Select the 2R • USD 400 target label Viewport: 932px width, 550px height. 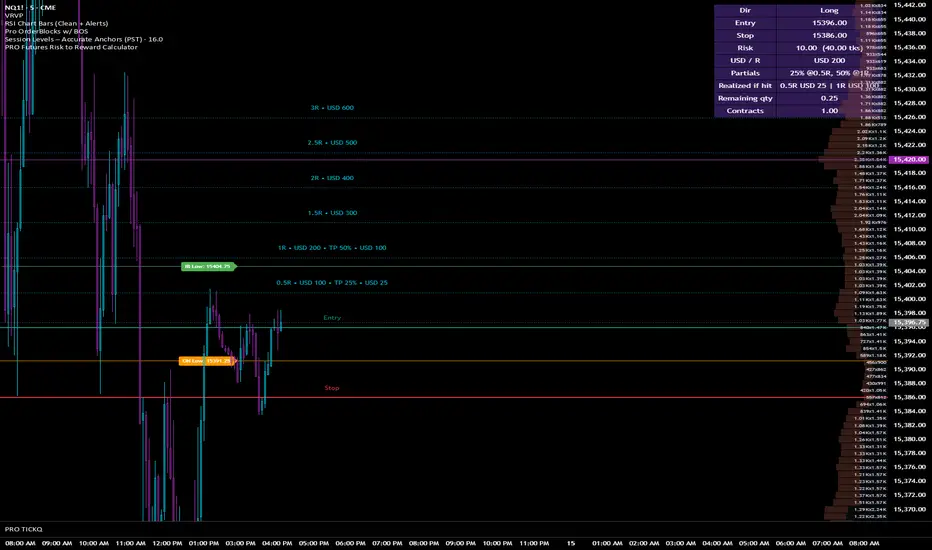click(x=332, y=177)
